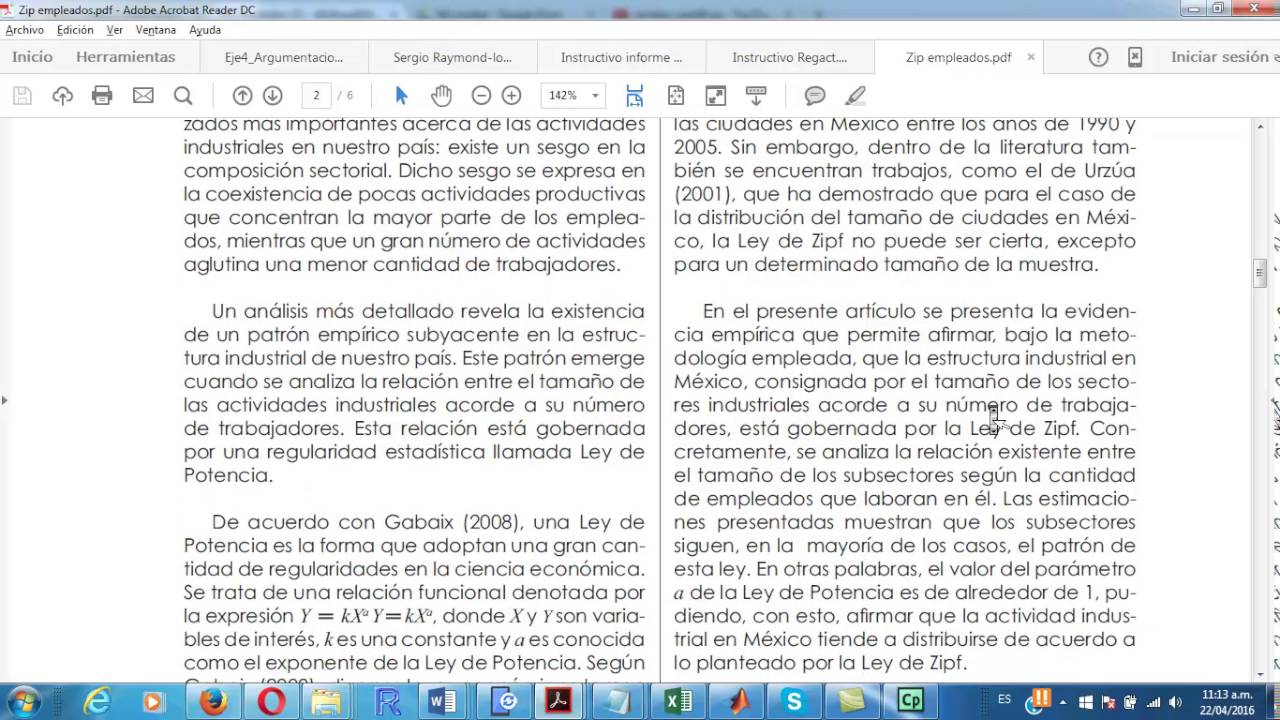Click the vertical scrollbar thumb
The image size is (1280, 720).
[x=1261, y=273]
